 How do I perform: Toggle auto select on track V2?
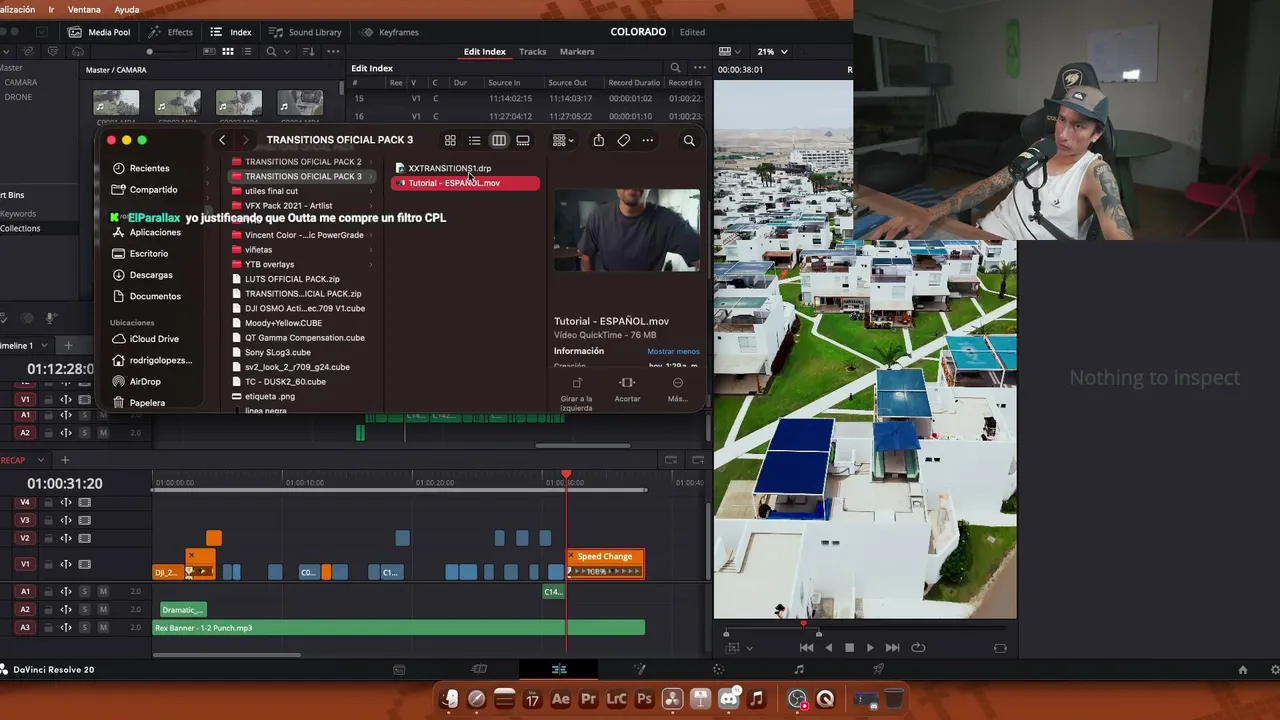pos(66,538)
